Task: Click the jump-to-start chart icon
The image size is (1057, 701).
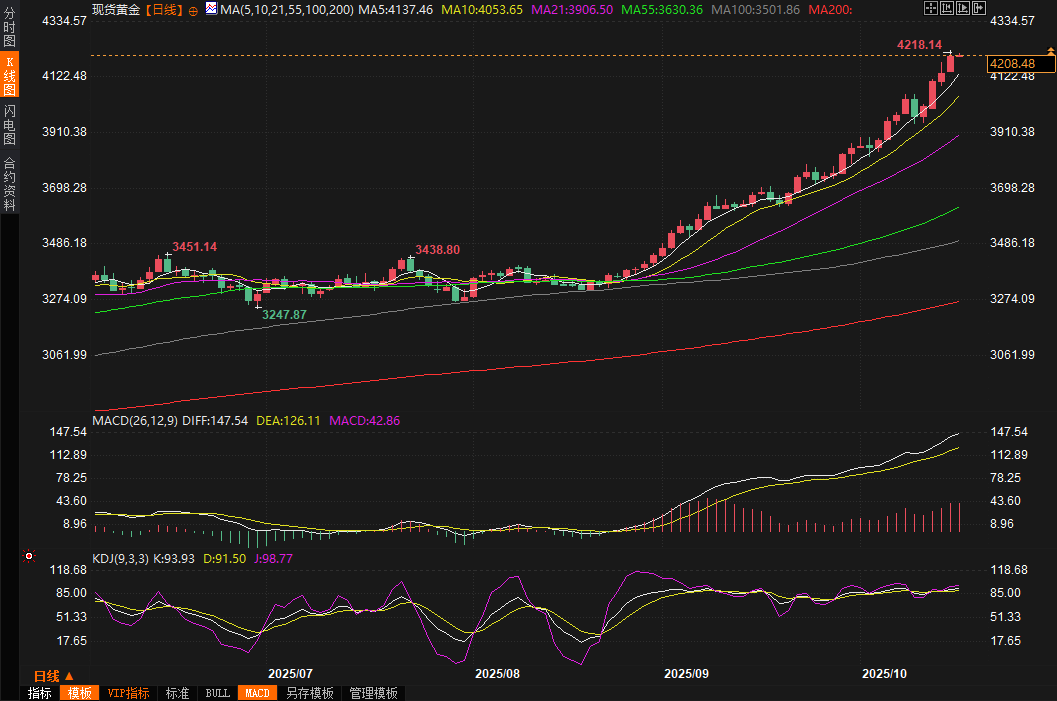Action: [946, 9]
